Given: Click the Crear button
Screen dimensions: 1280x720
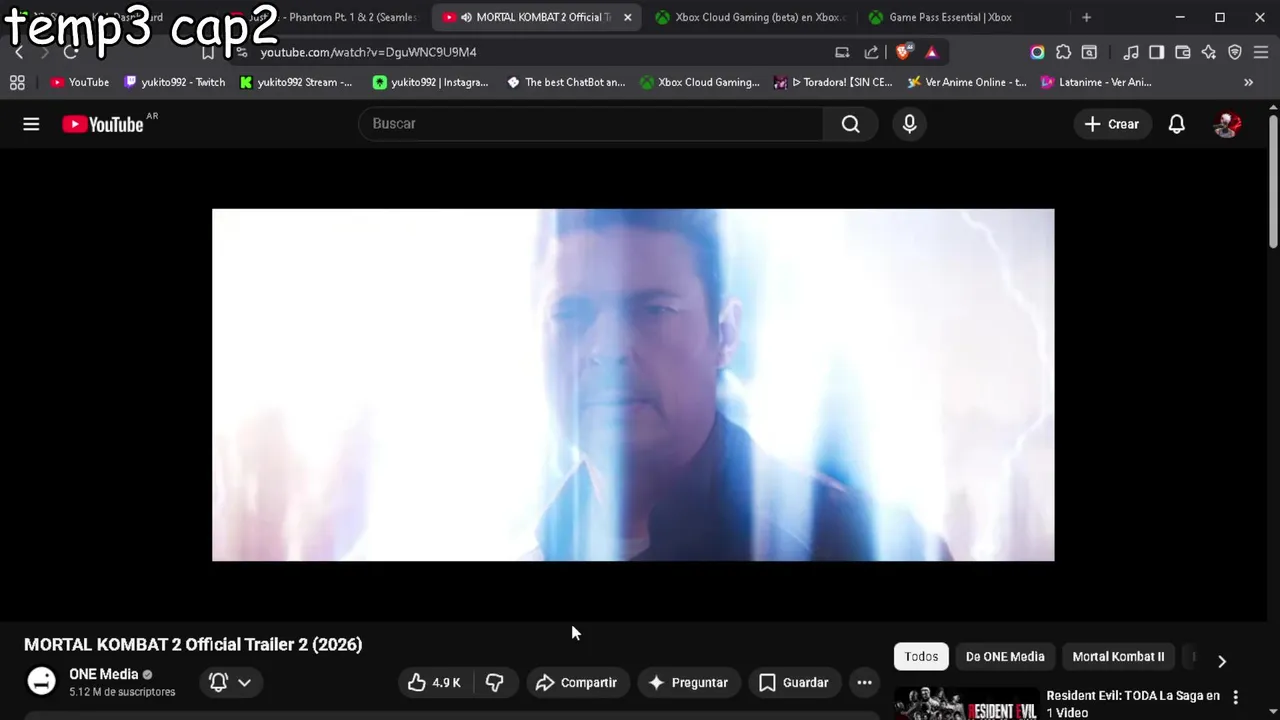Looking at the screenshot, I should click(1112, 124).
